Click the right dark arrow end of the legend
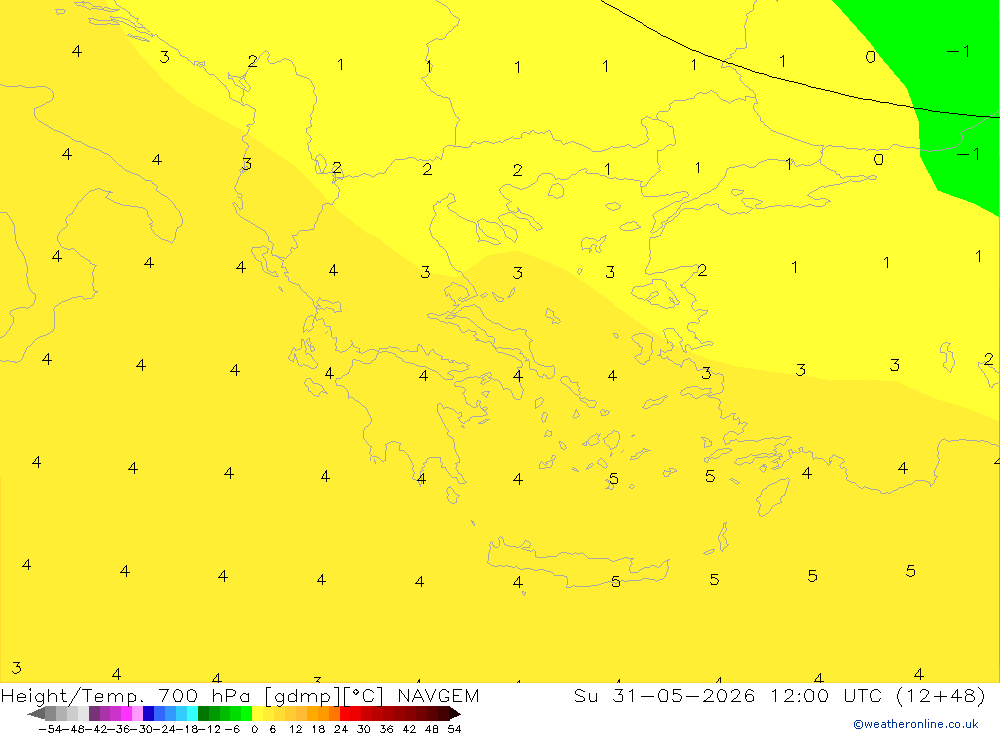The image size is (1000, 733). 455,714
